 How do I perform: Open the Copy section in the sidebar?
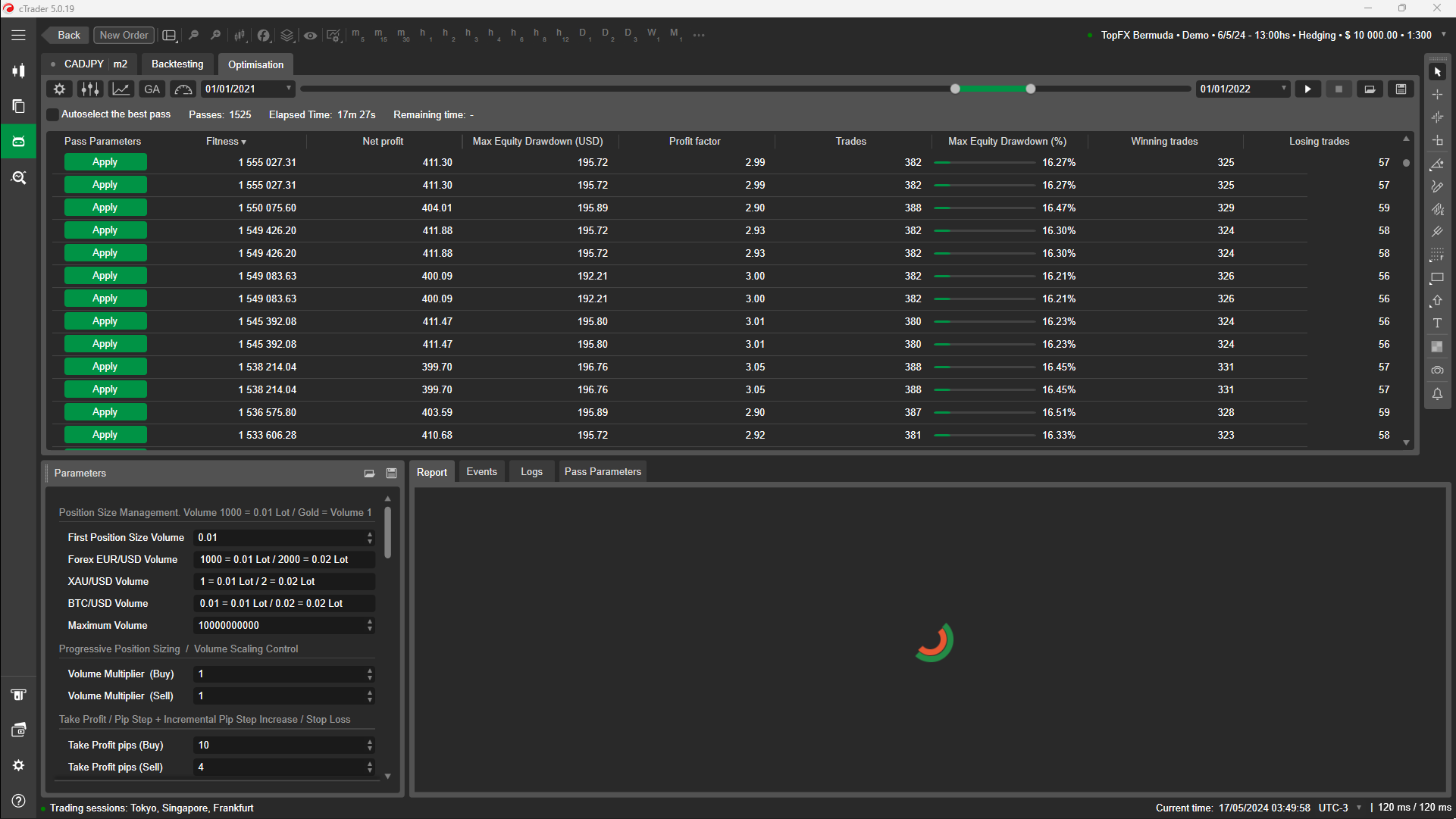coord(18,107)
